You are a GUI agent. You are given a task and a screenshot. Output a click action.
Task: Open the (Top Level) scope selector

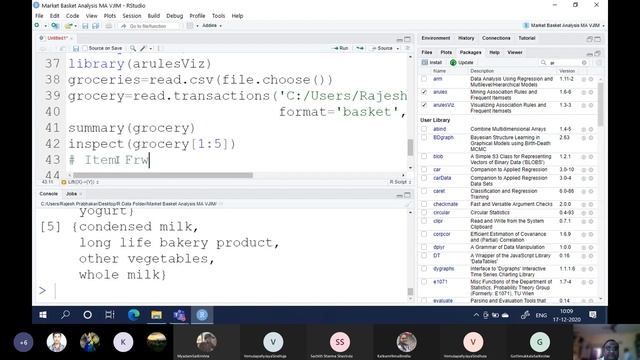pos(81,182)
